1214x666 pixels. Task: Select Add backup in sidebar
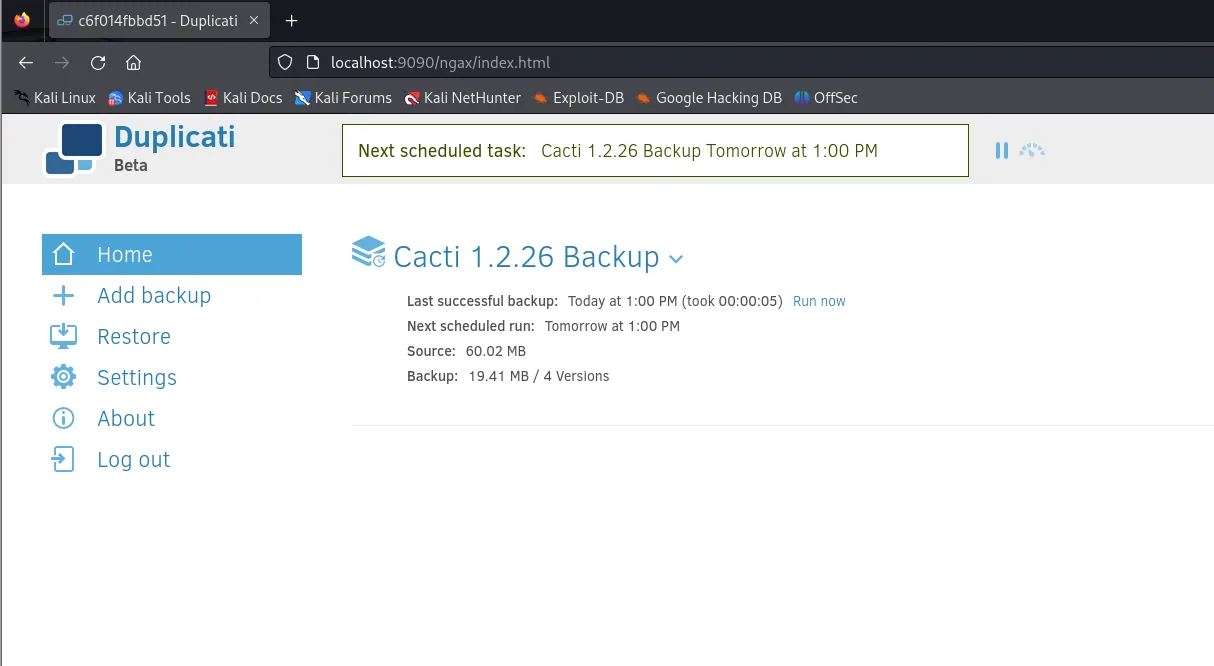coord(154,295)
